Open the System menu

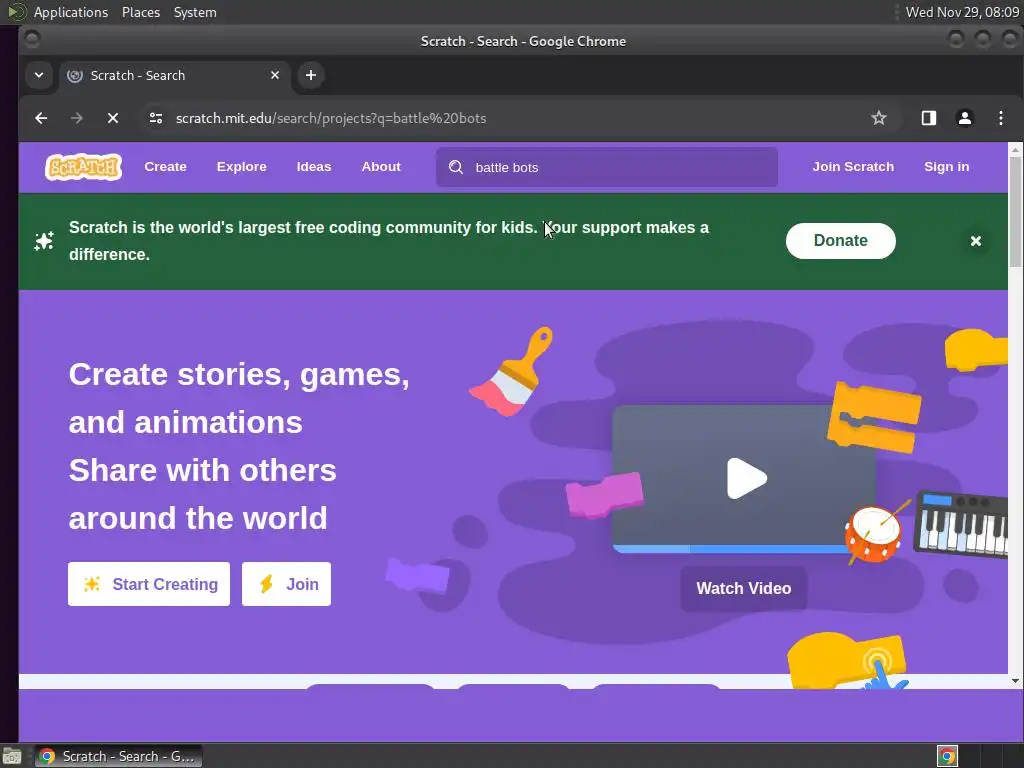[195, 12]
